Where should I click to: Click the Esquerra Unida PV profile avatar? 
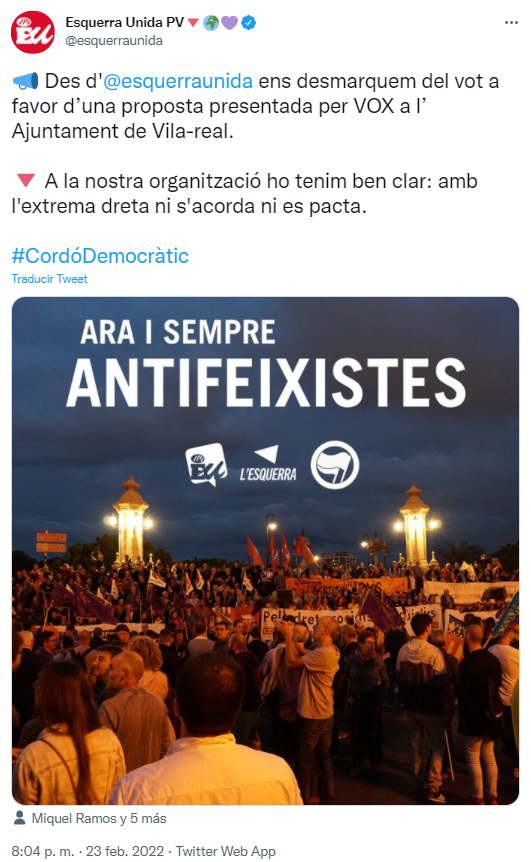32,33
